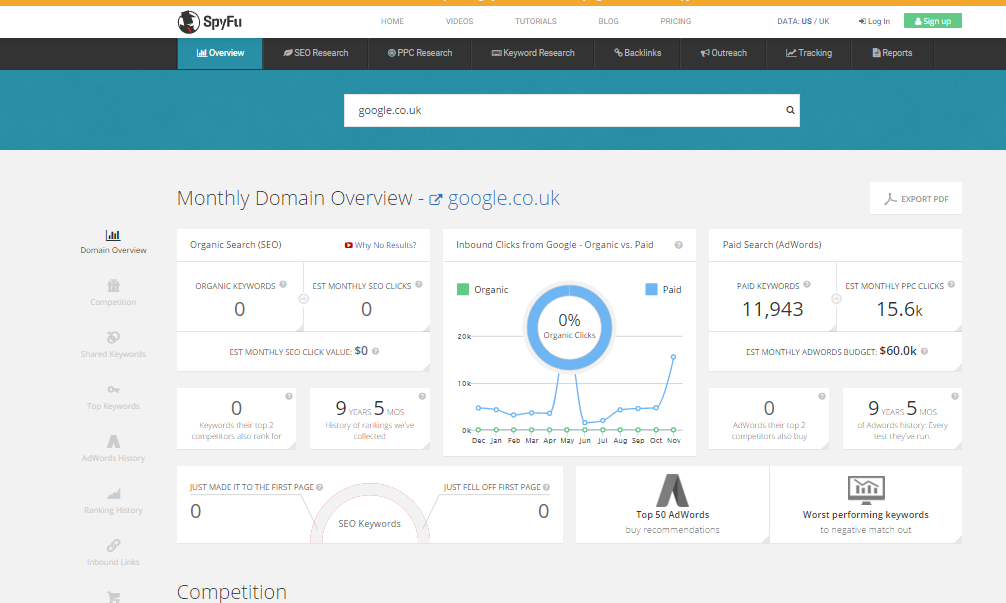Open the PPC Research tab
This screenshot has height=603, width=1006.
(420, 53)
